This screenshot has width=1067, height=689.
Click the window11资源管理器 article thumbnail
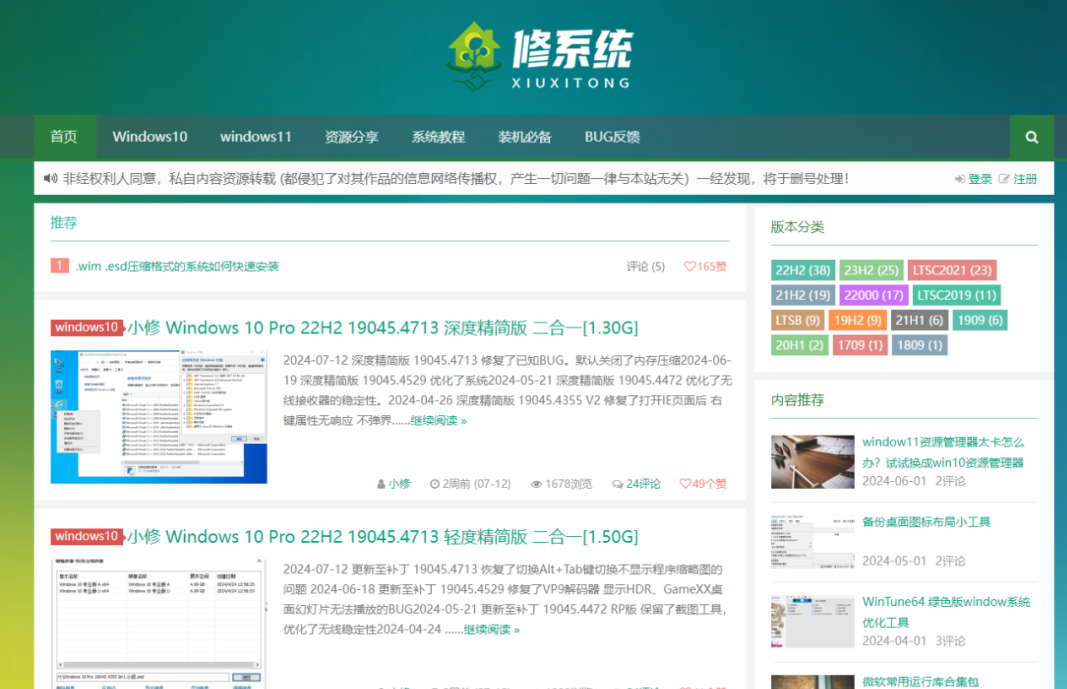812,462
